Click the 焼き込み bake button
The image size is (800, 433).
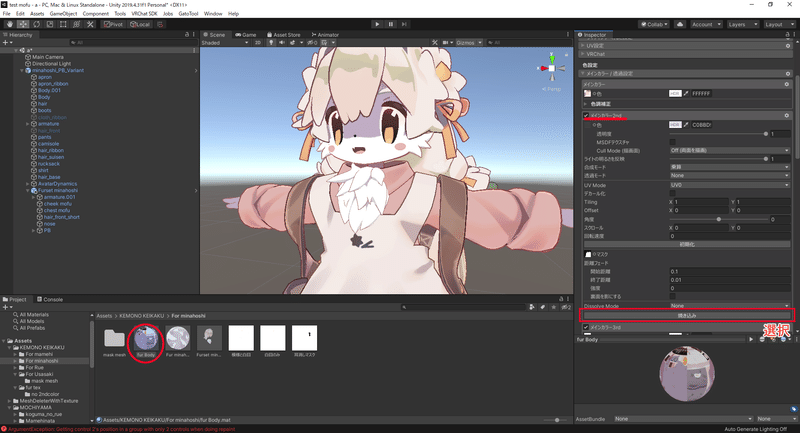pos(687,315)
